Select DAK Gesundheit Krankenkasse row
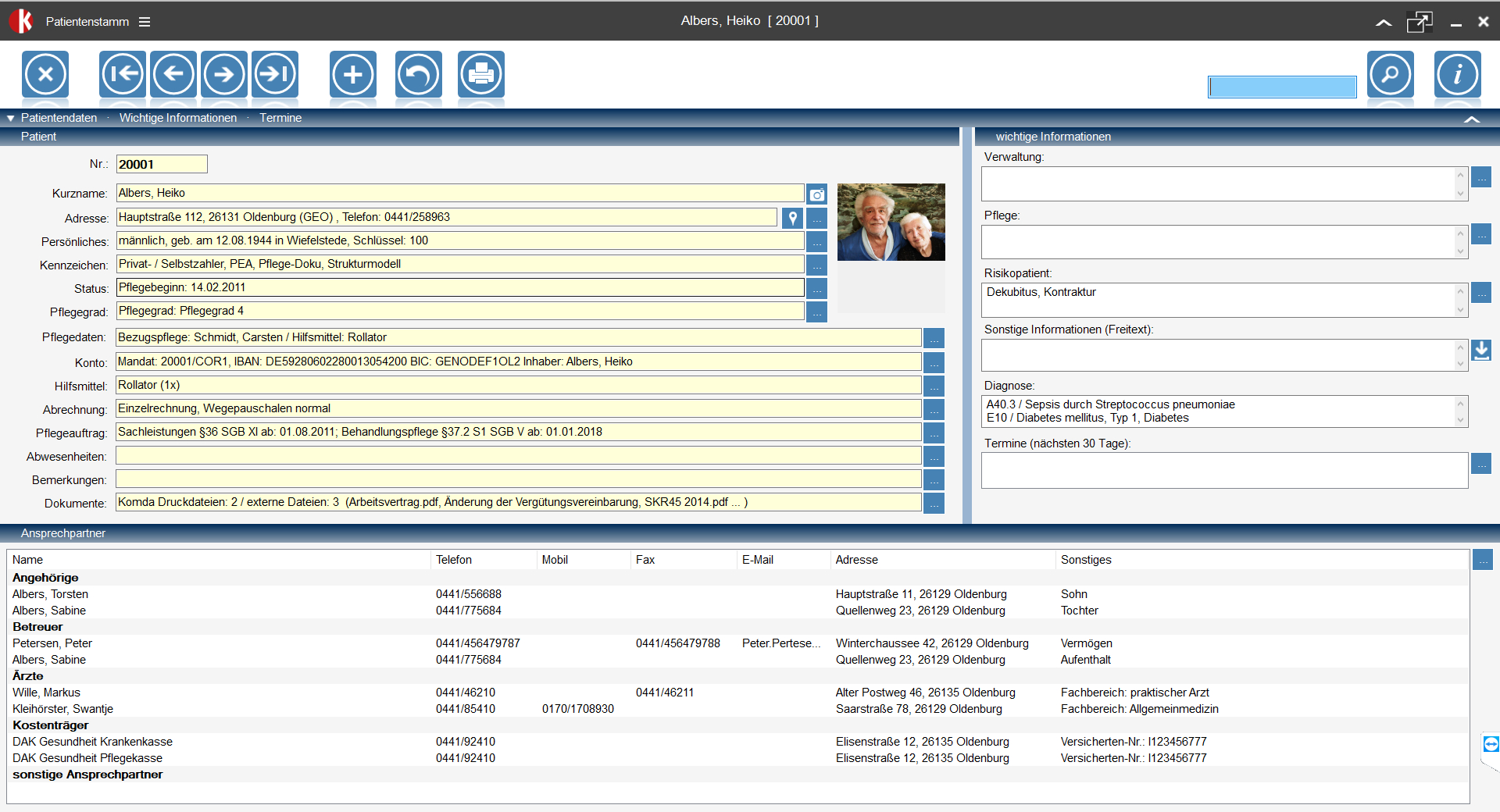 click(737, 742)
